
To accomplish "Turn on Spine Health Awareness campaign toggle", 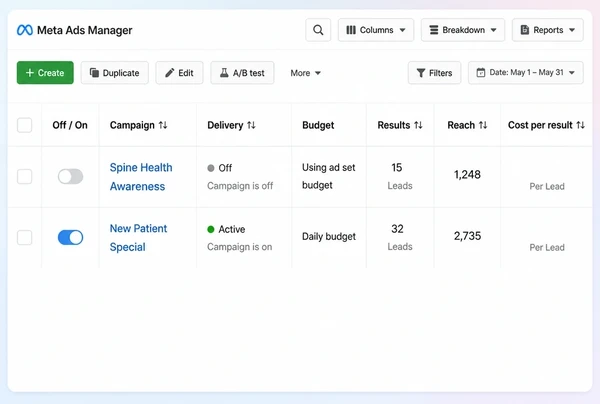I will click(70, 176).
